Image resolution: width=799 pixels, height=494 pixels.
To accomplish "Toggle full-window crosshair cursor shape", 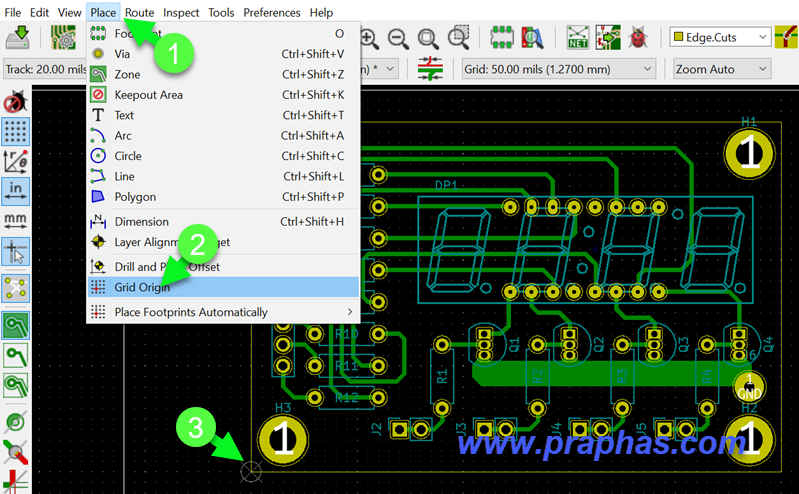I will tap(16, 251).
